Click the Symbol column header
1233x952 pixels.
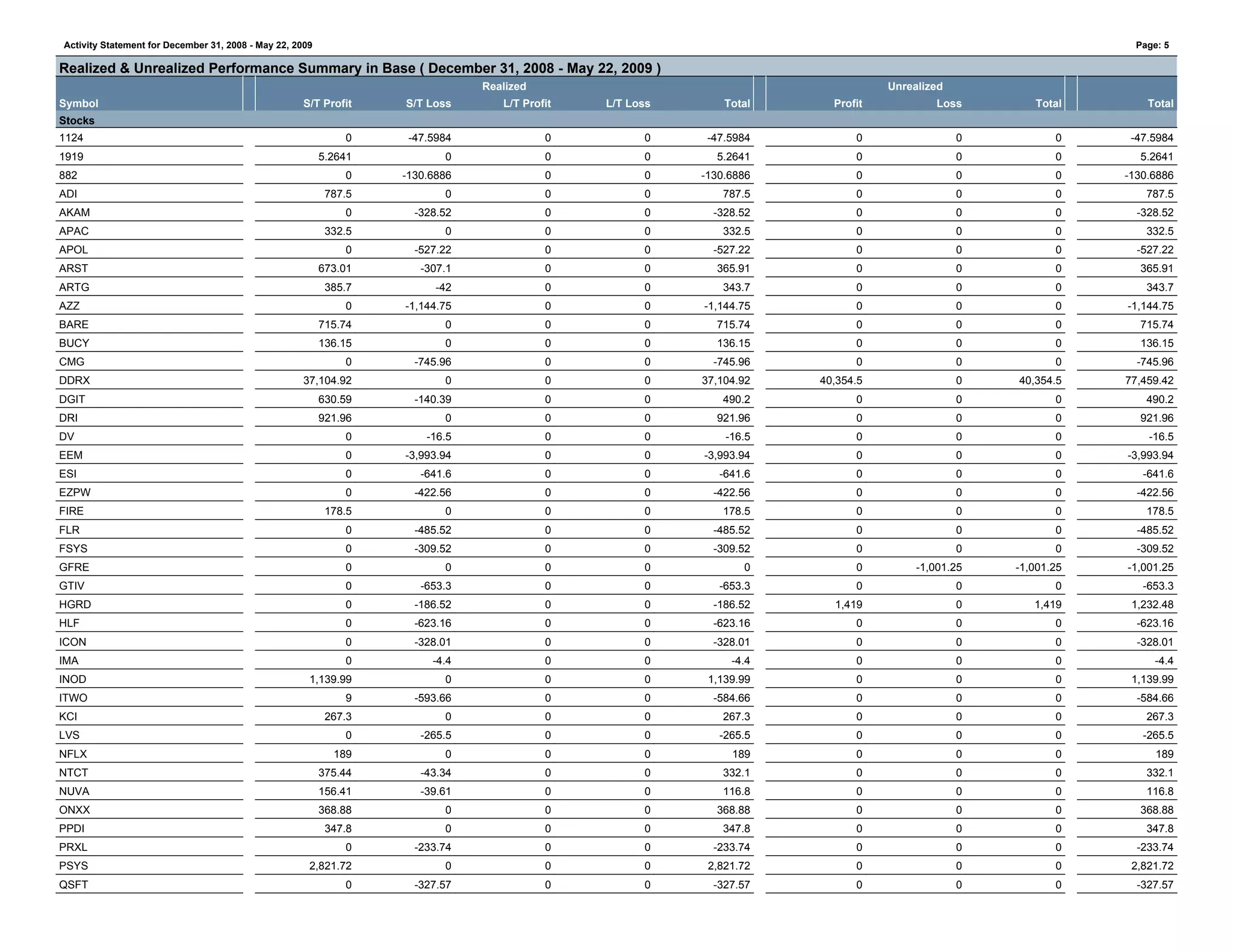pos(79,104)
